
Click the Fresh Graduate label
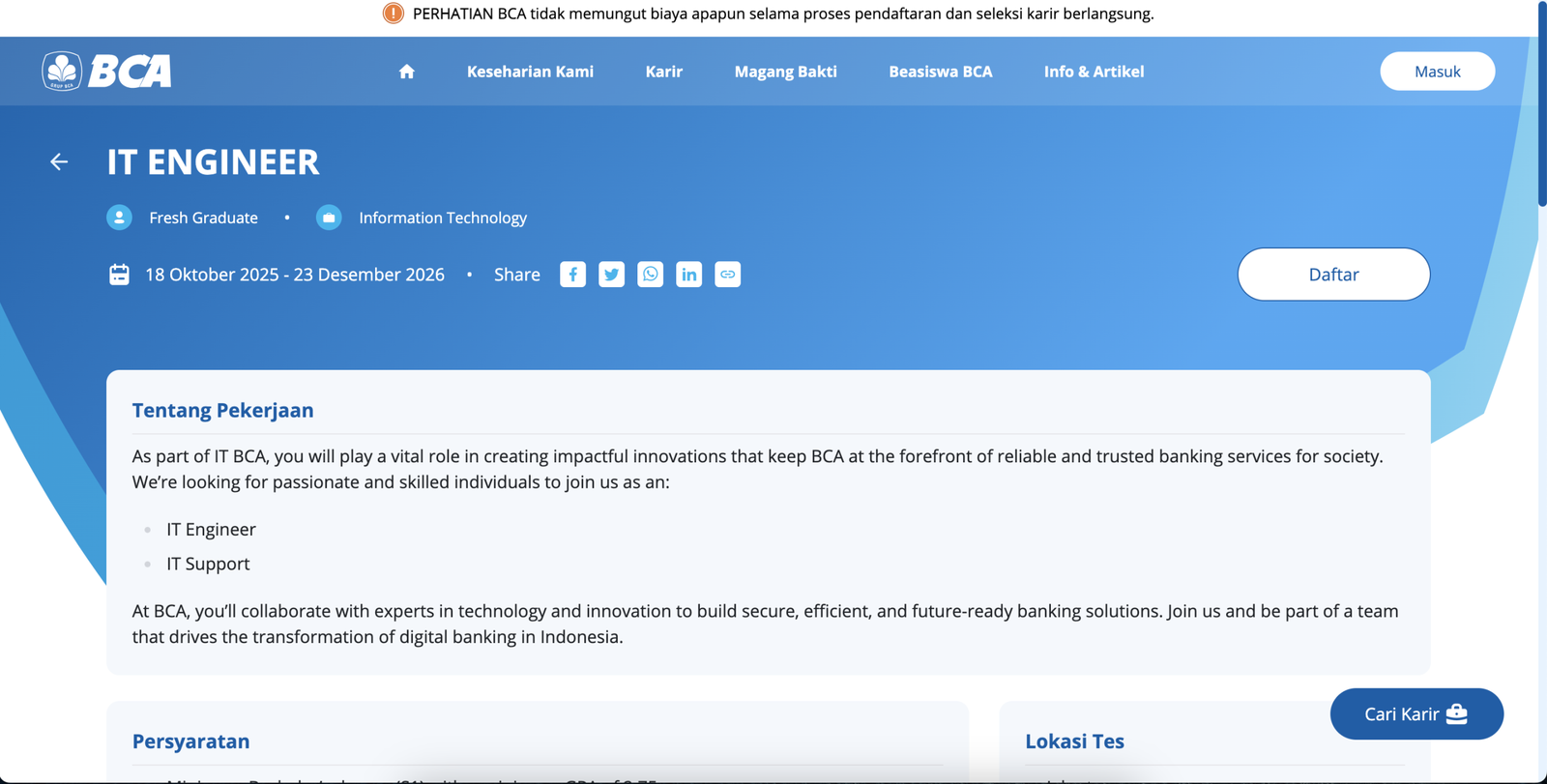coord(203,218)
